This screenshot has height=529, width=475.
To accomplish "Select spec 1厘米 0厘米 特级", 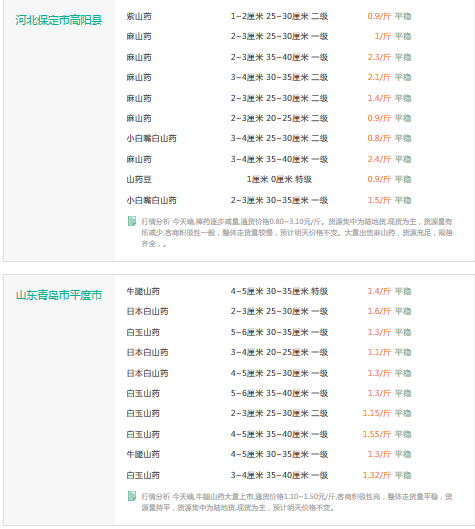I will coord(279,179).
